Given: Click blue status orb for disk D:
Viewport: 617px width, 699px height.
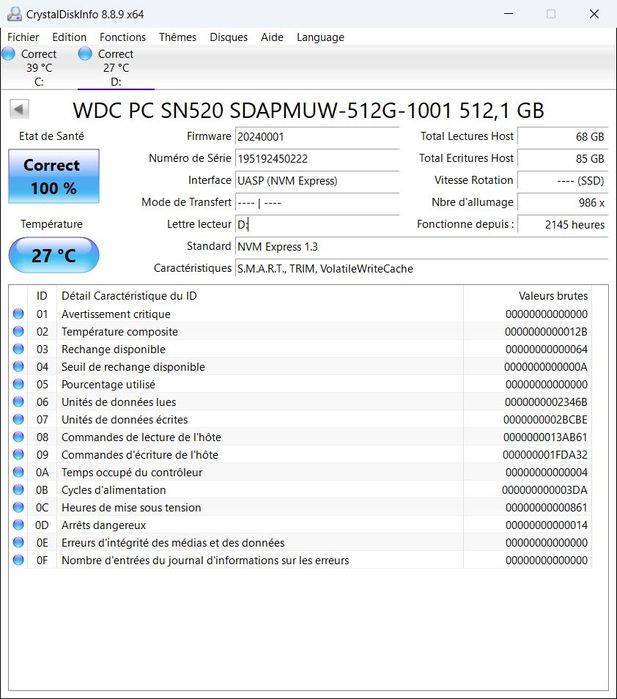Looking at the screenshot, I should point(85,54).
